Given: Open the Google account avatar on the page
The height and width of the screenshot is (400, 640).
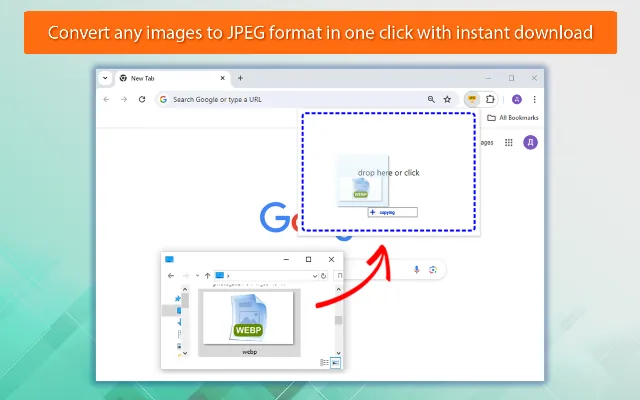Looking at the screenshot, I should click(530, 142).
